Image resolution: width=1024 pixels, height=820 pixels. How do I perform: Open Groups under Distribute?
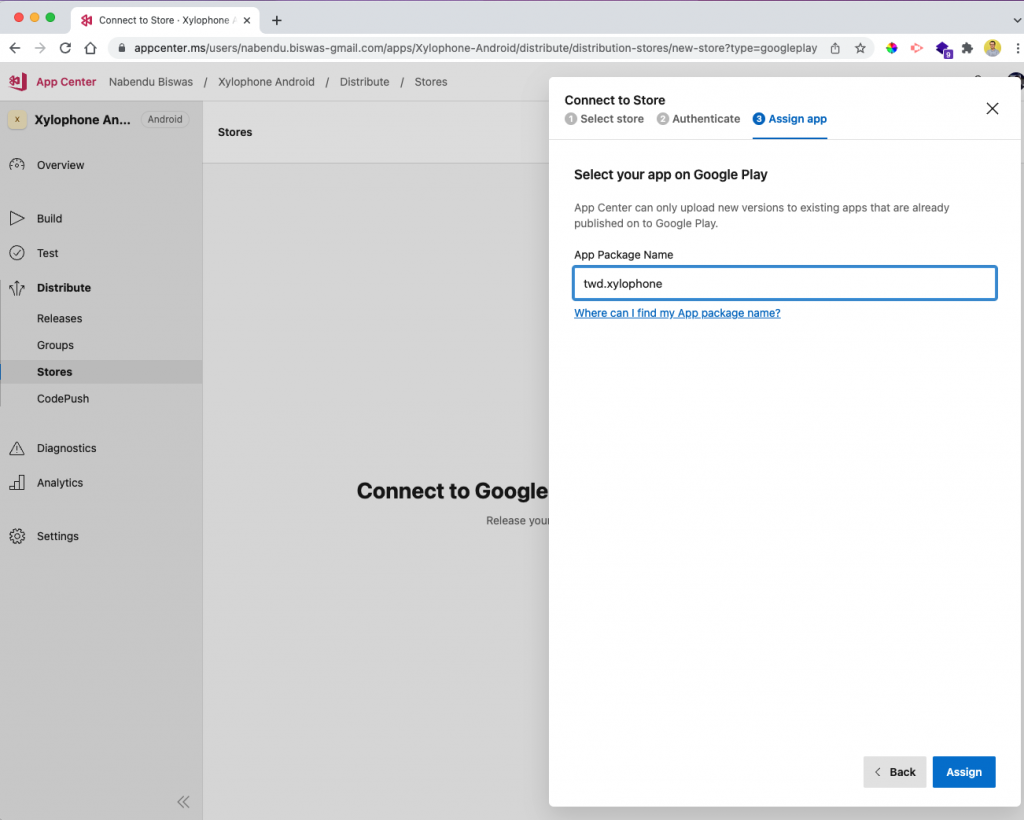coord(55,345)
